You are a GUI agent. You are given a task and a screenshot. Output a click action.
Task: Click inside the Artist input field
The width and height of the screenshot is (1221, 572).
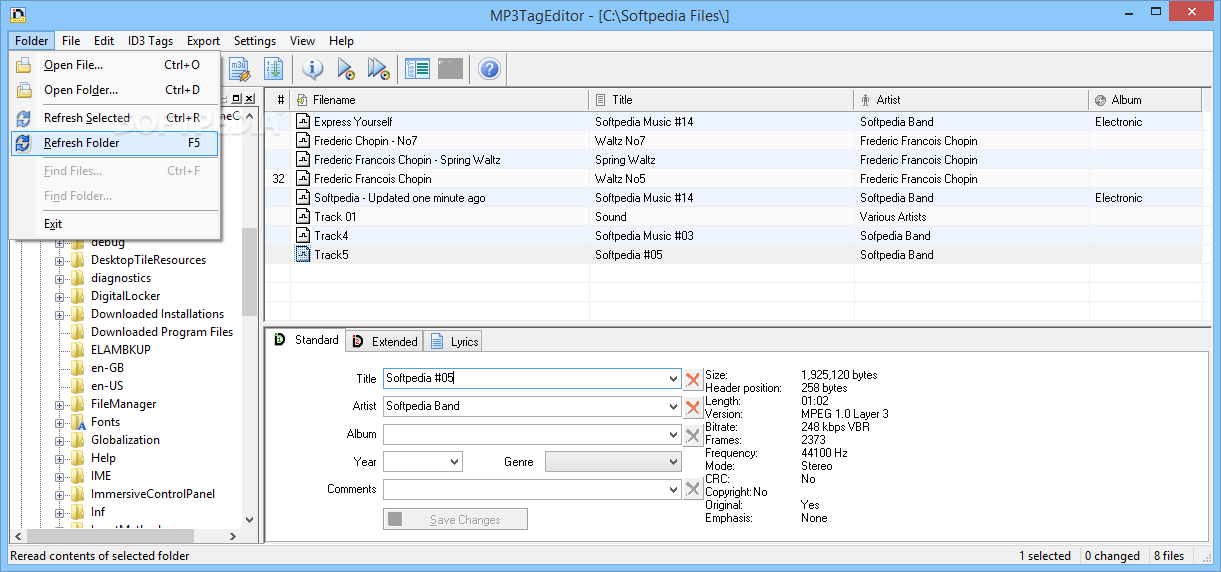[x=523, y=407]
